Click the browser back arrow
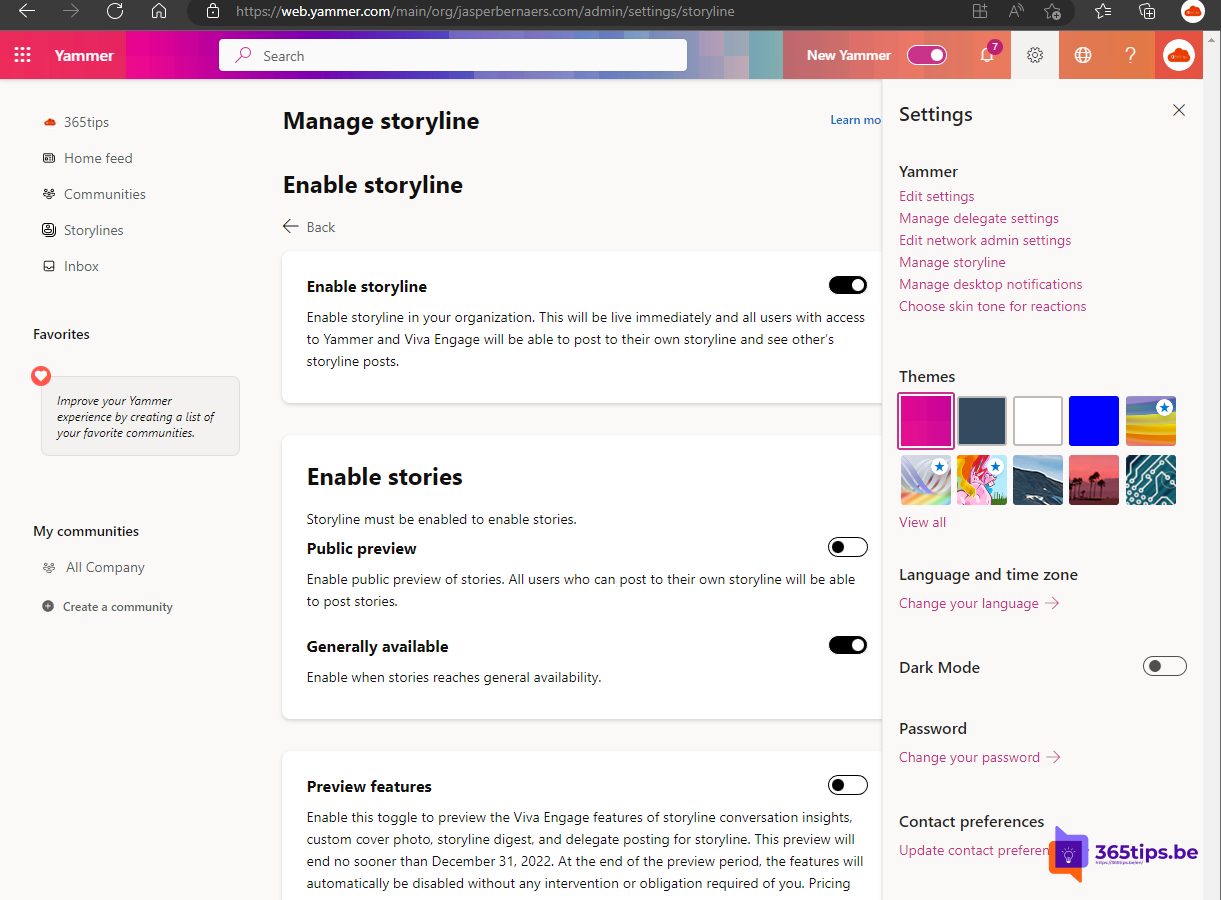Screen dimensions: 1221x900 pyautogui.click(x=27, y=11)
